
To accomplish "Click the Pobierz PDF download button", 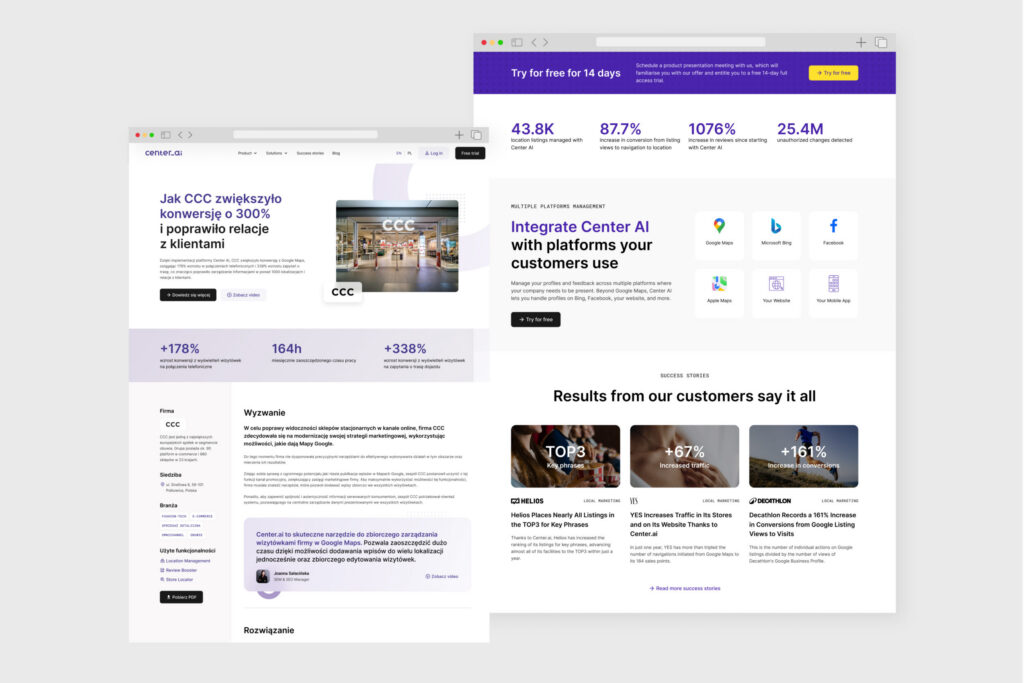I will tap(182, 597).
